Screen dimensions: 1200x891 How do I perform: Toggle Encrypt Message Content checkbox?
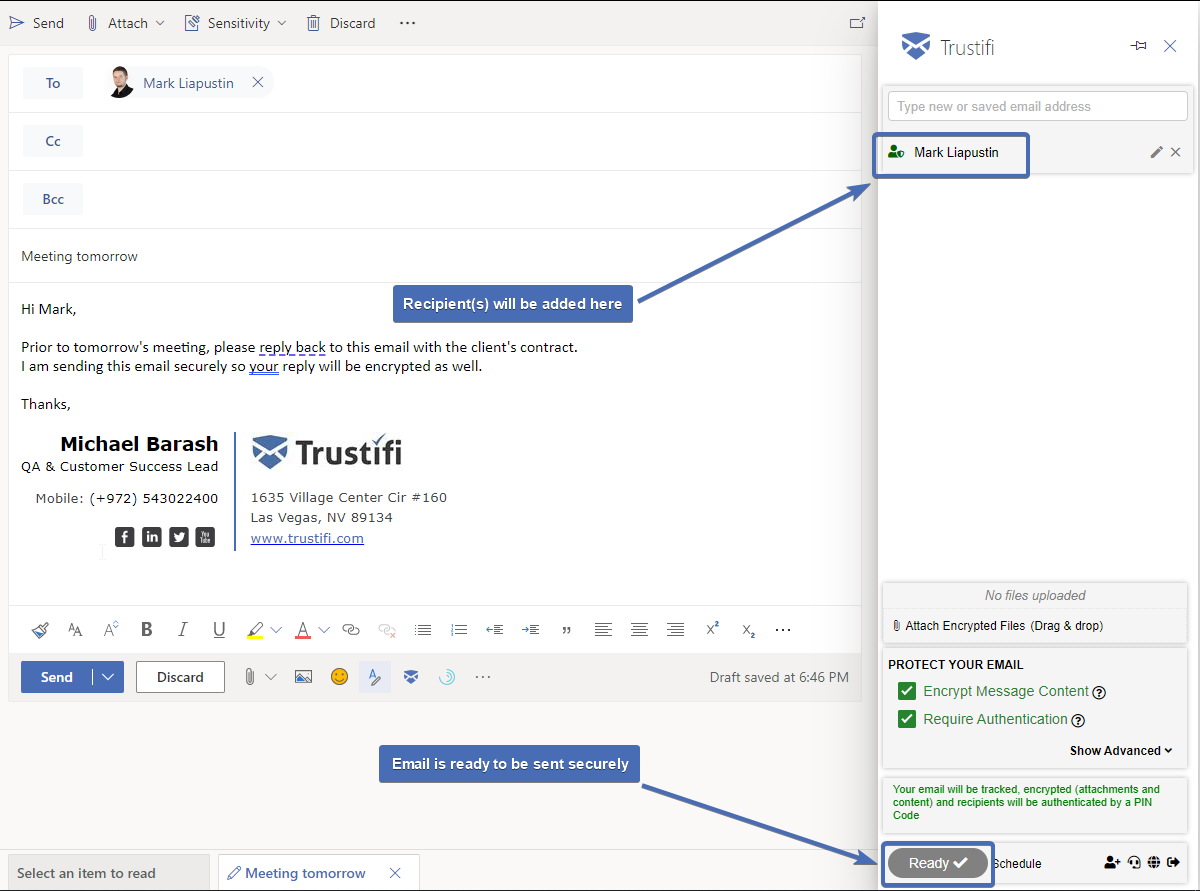coord(907,691)
